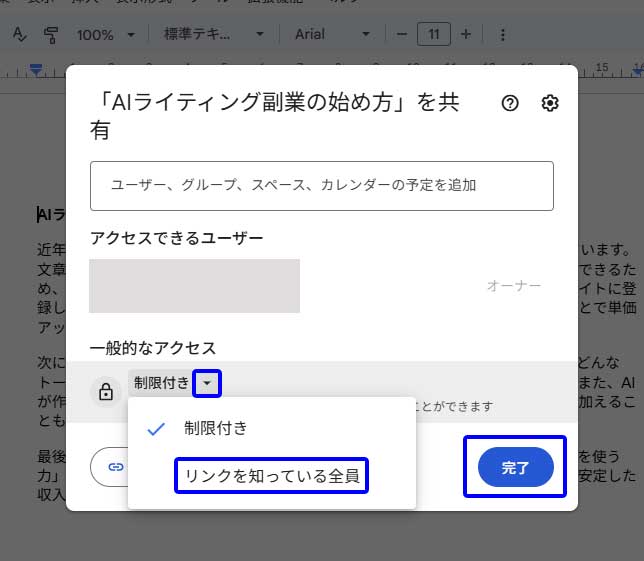Select the checked 制限付き option
Screen dimensions: 644x561
pos(215,428)
